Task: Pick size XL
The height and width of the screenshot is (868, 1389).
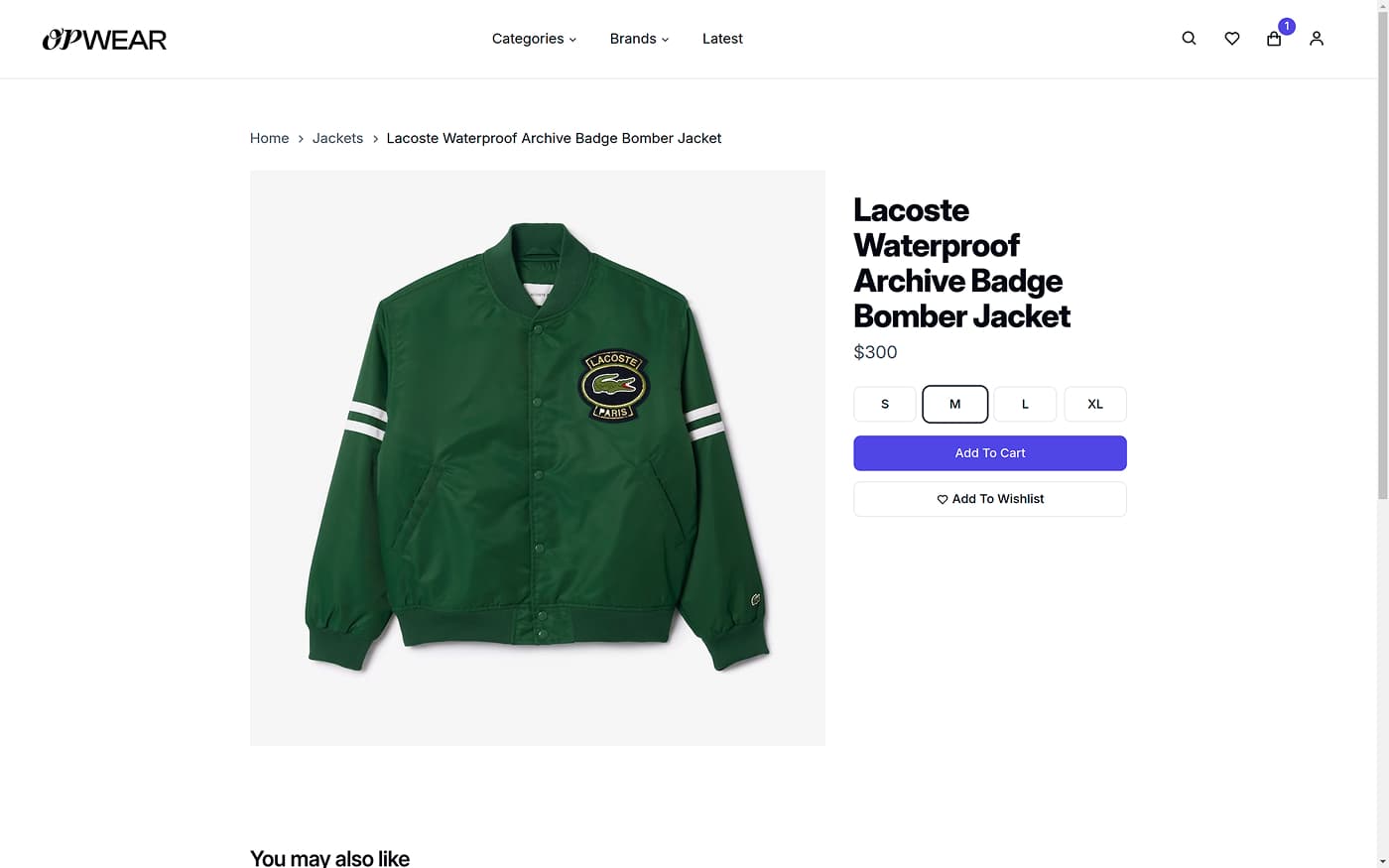Action: pos(1095,404)
